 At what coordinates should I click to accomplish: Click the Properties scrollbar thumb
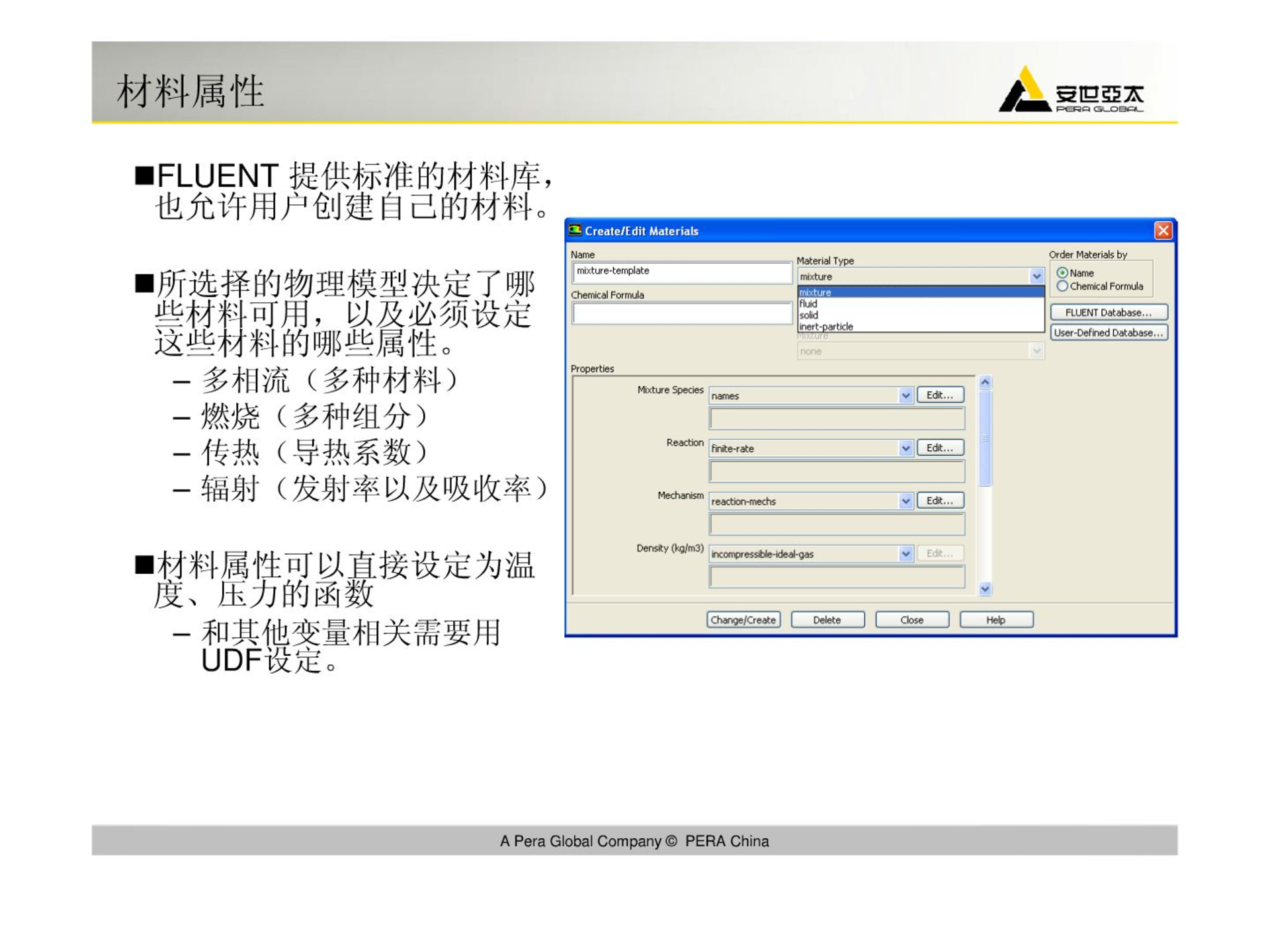(985, 438)
